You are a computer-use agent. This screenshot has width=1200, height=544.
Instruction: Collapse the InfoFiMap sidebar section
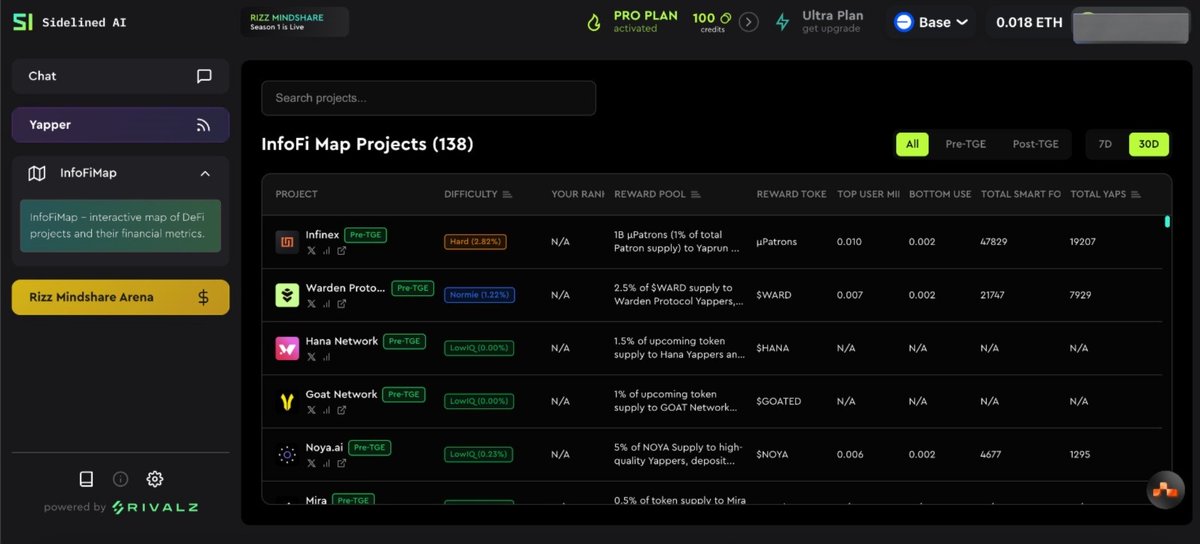205,173
